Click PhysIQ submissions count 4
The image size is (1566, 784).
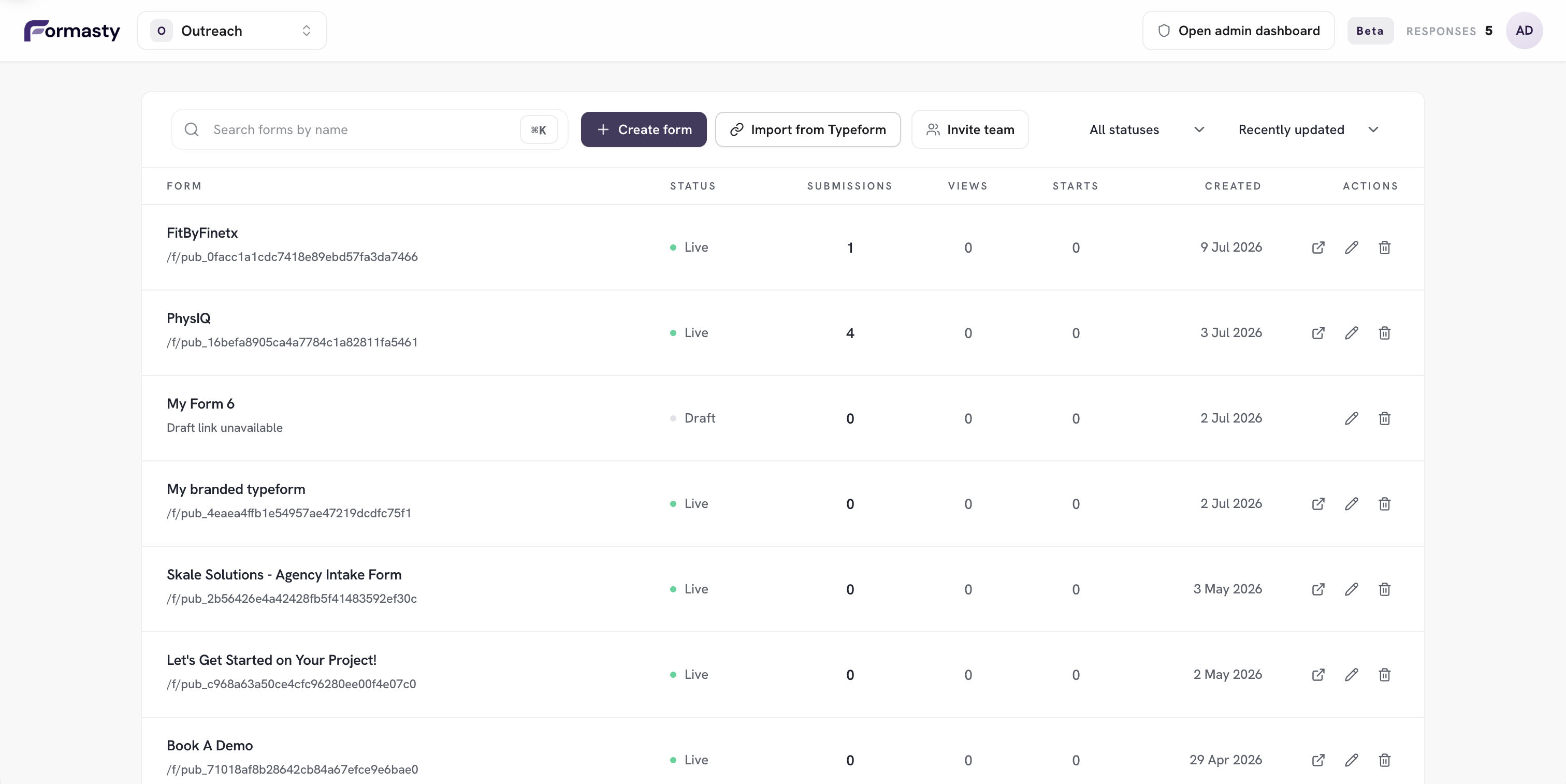[850, 333]
